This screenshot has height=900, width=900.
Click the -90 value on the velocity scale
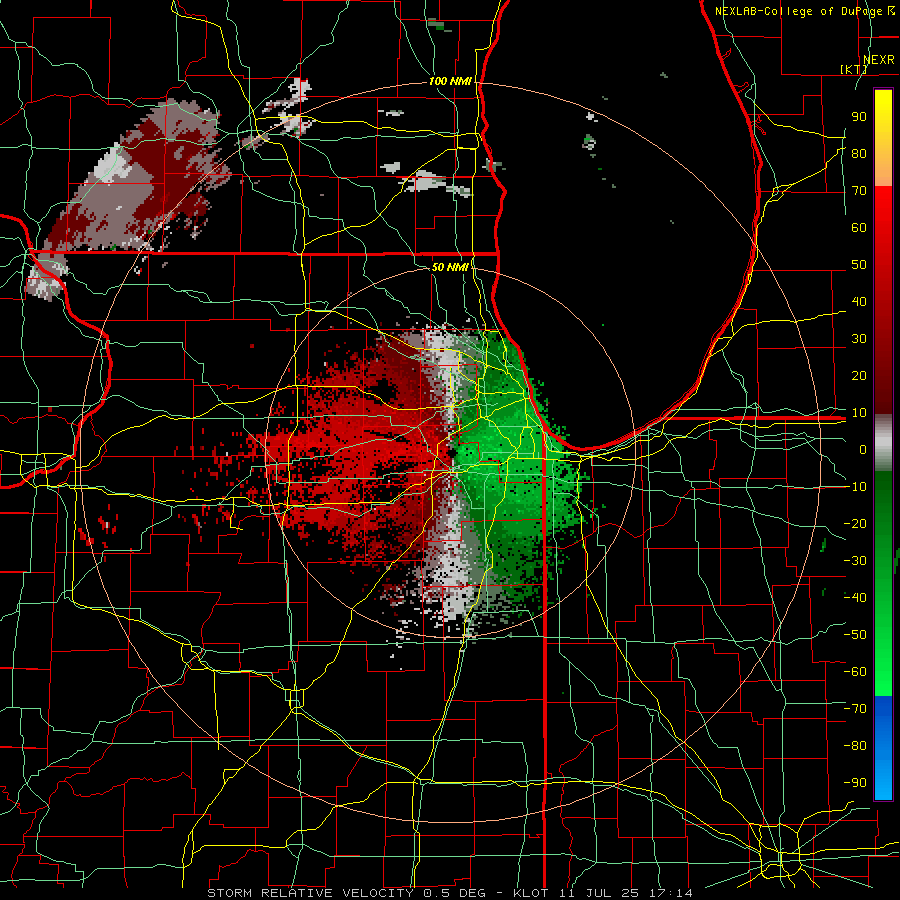tap(855, 783)
